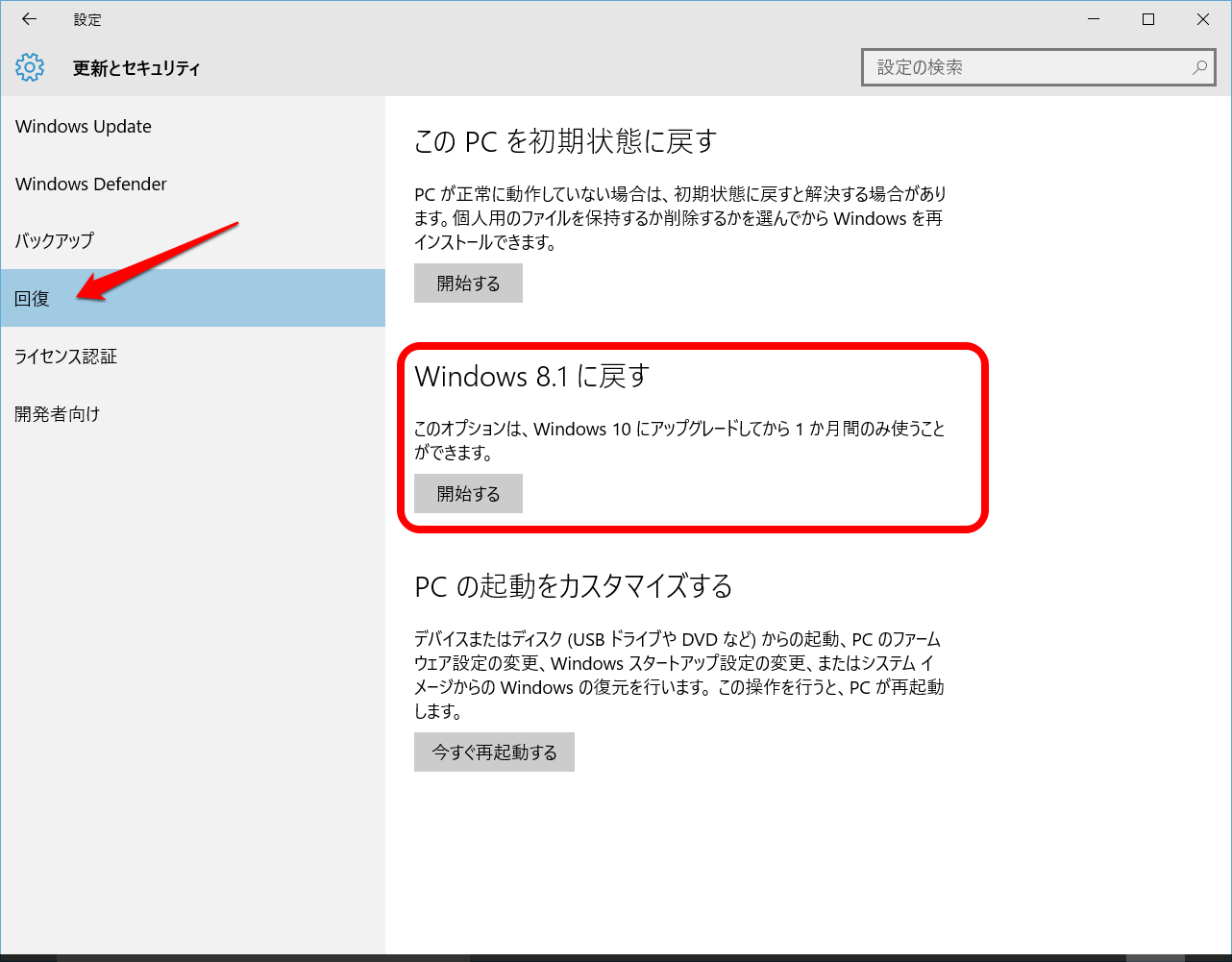Click 開始する under この PC を初期状態に戻す

click(468, 284)
